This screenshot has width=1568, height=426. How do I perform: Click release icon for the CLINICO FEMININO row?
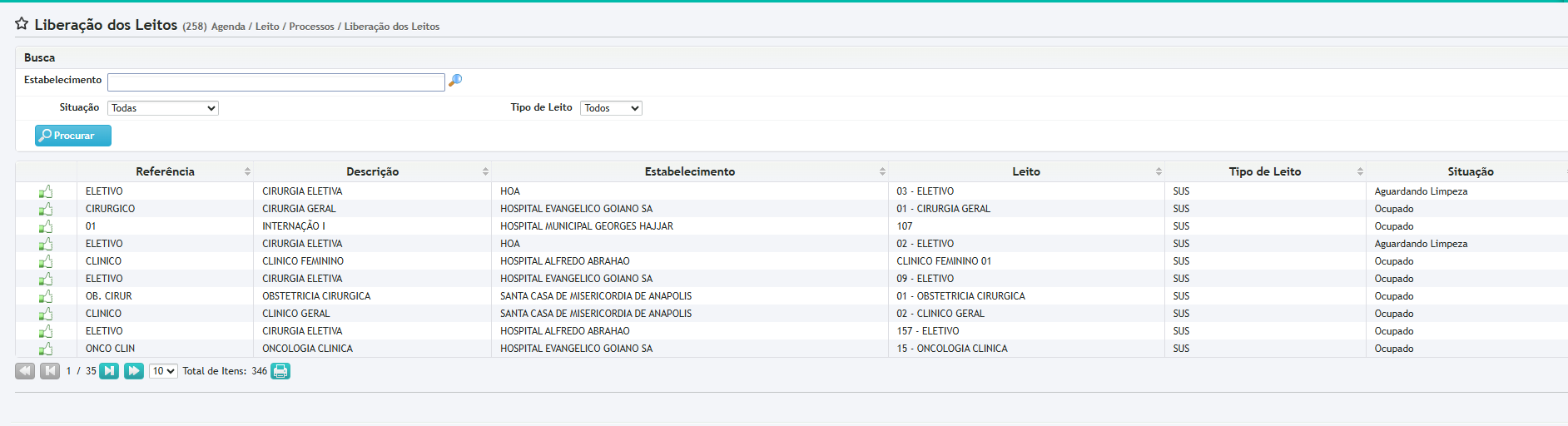click(46, 261)
